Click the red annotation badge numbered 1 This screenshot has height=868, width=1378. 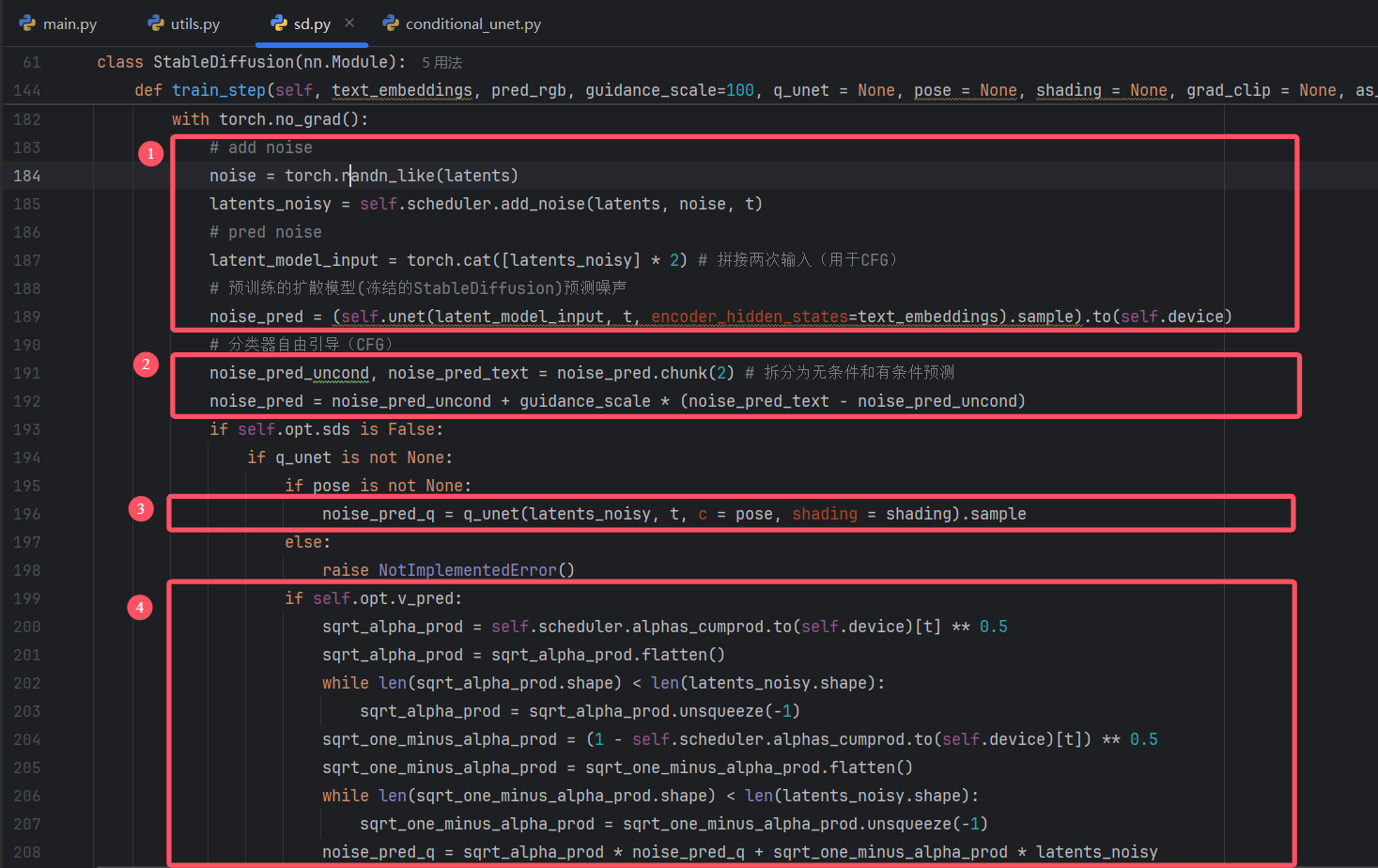[x=150, y=152]
